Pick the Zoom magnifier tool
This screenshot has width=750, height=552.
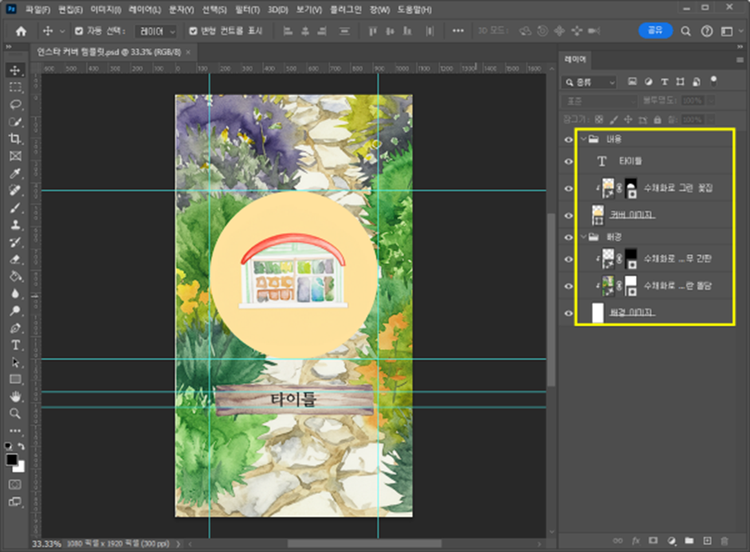click(x=16, y=413)
